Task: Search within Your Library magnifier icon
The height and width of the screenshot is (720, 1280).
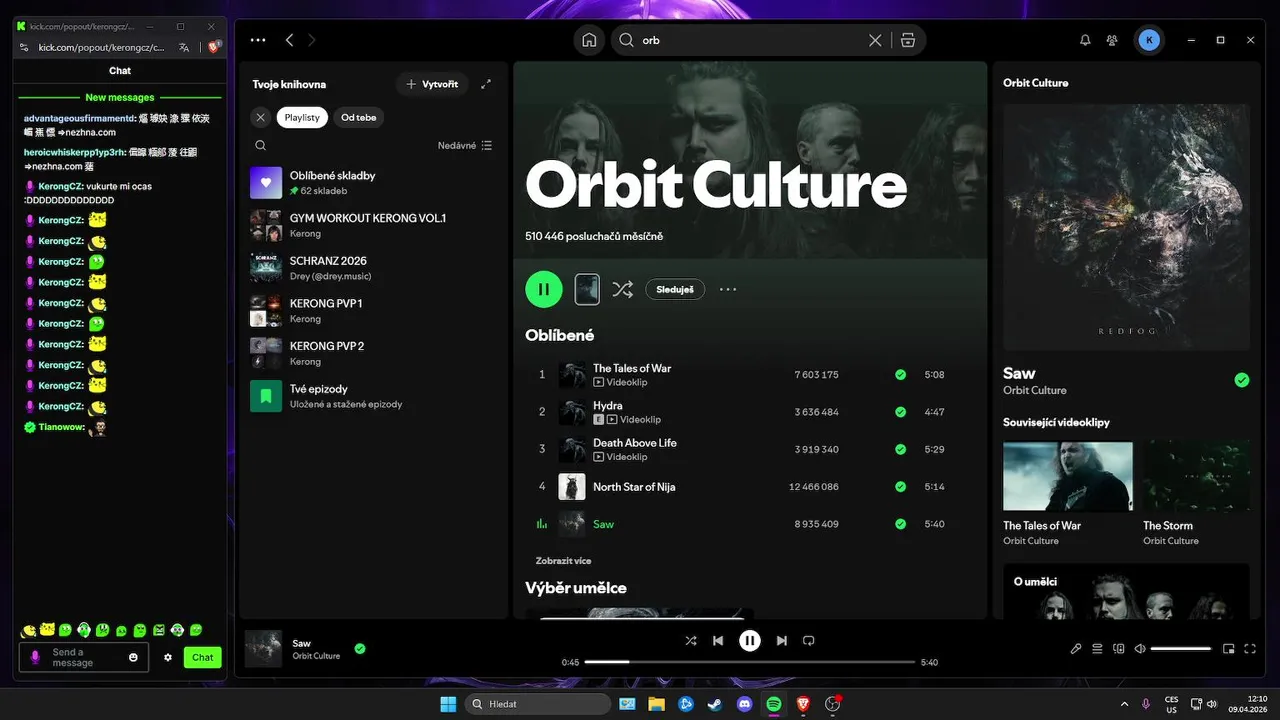Action: click(x=260, y=145)
